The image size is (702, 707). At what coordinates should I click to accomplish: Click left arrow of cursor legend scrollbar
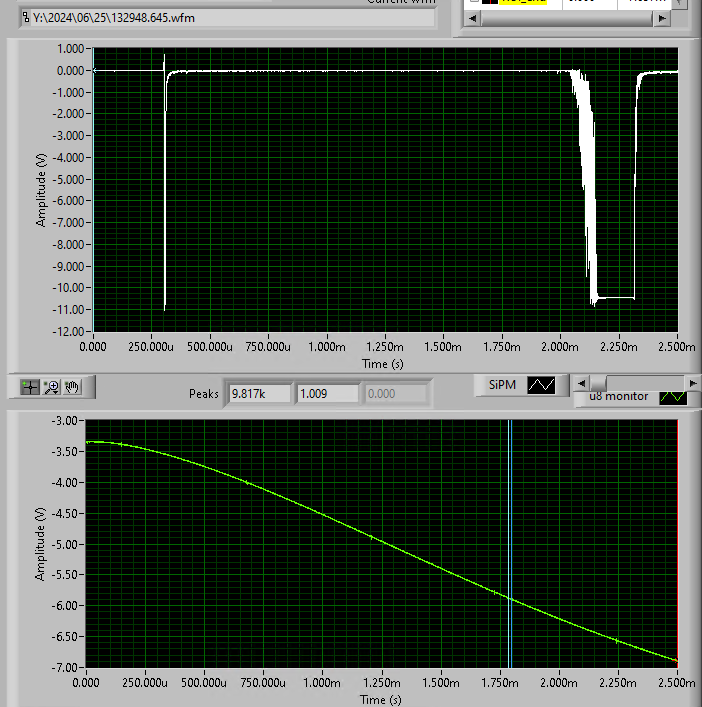click(473, 18)
